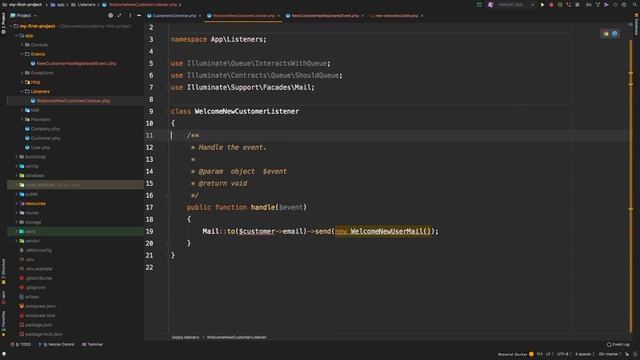640x360 pixels.
Task: Open the Database tool window on the right edge
Action: [636, 24]
